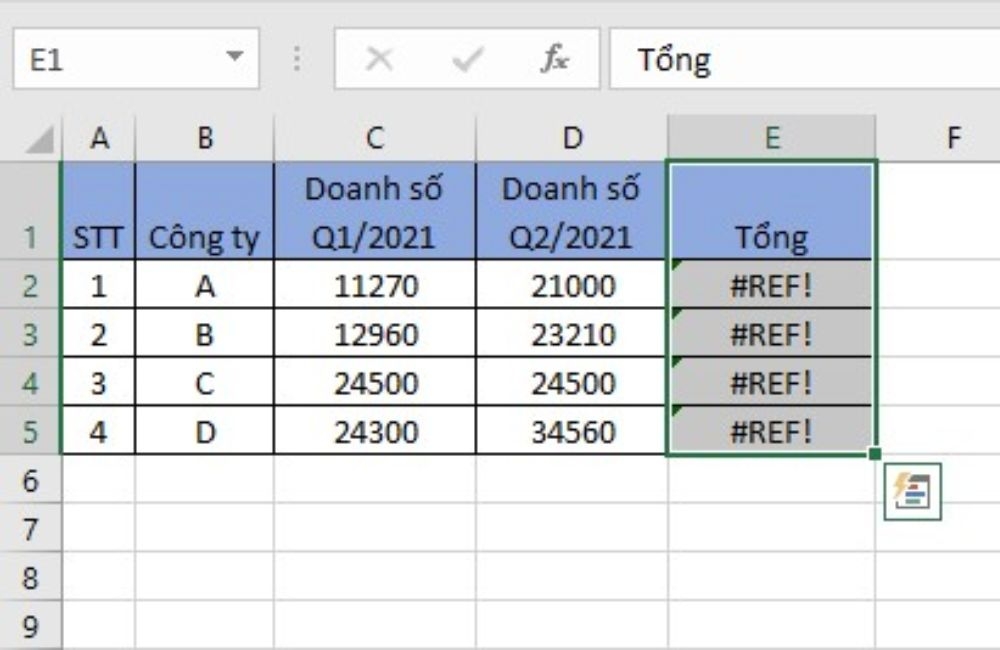Click company cell D in row 5
The width and height of the screenshot is (1000, 650).
[205, 431]
